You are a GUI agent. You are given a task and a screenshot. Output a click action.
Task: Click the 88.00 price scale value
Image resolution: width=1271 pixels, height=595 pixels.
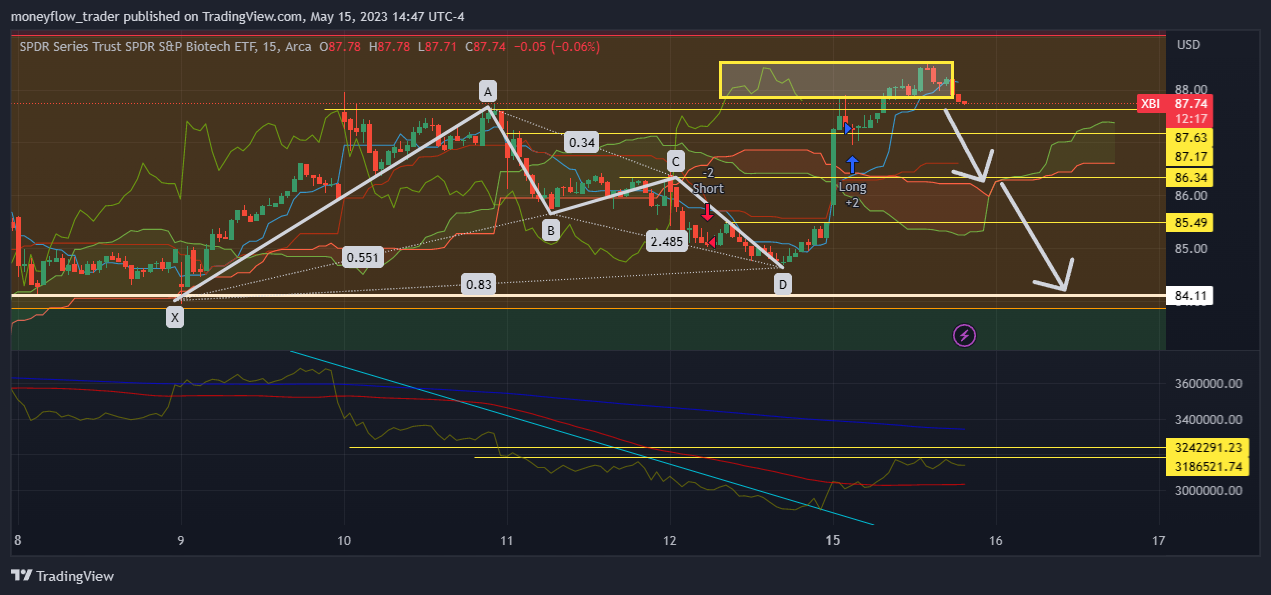pyautogui.click(x=1192, y=90)
